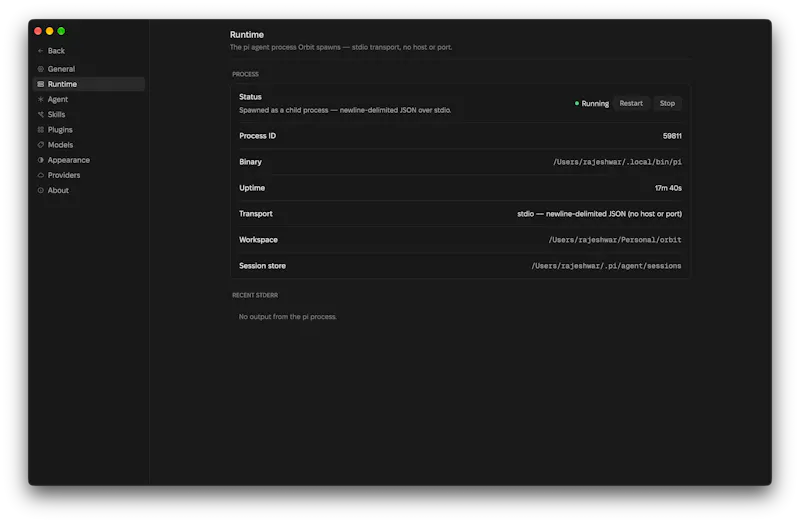Click the Workspace row label
Viewport: 800px width, 523px height.
coord(258,240)
